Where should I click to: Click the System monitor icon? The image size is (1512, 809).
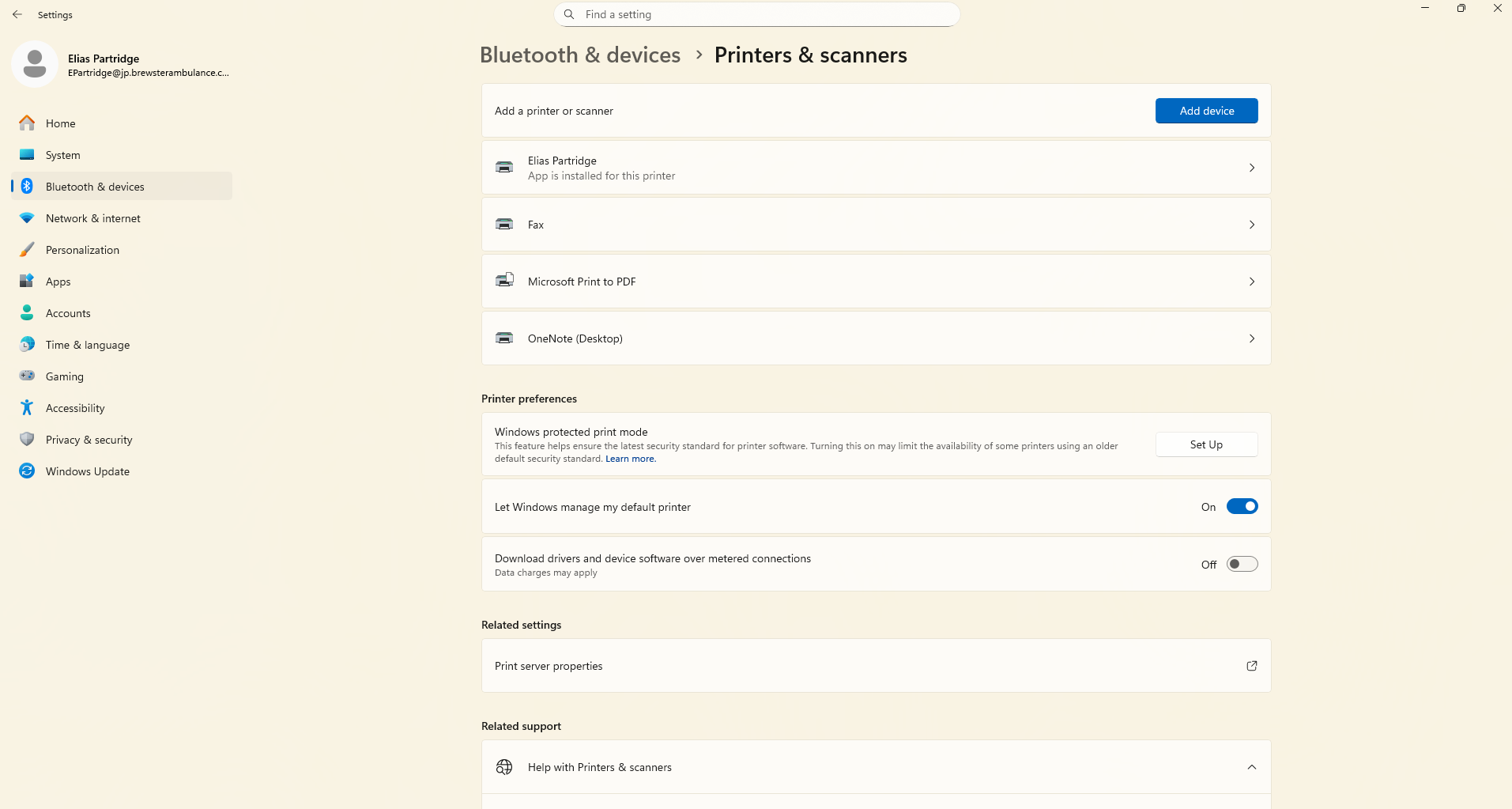[27, 155]
